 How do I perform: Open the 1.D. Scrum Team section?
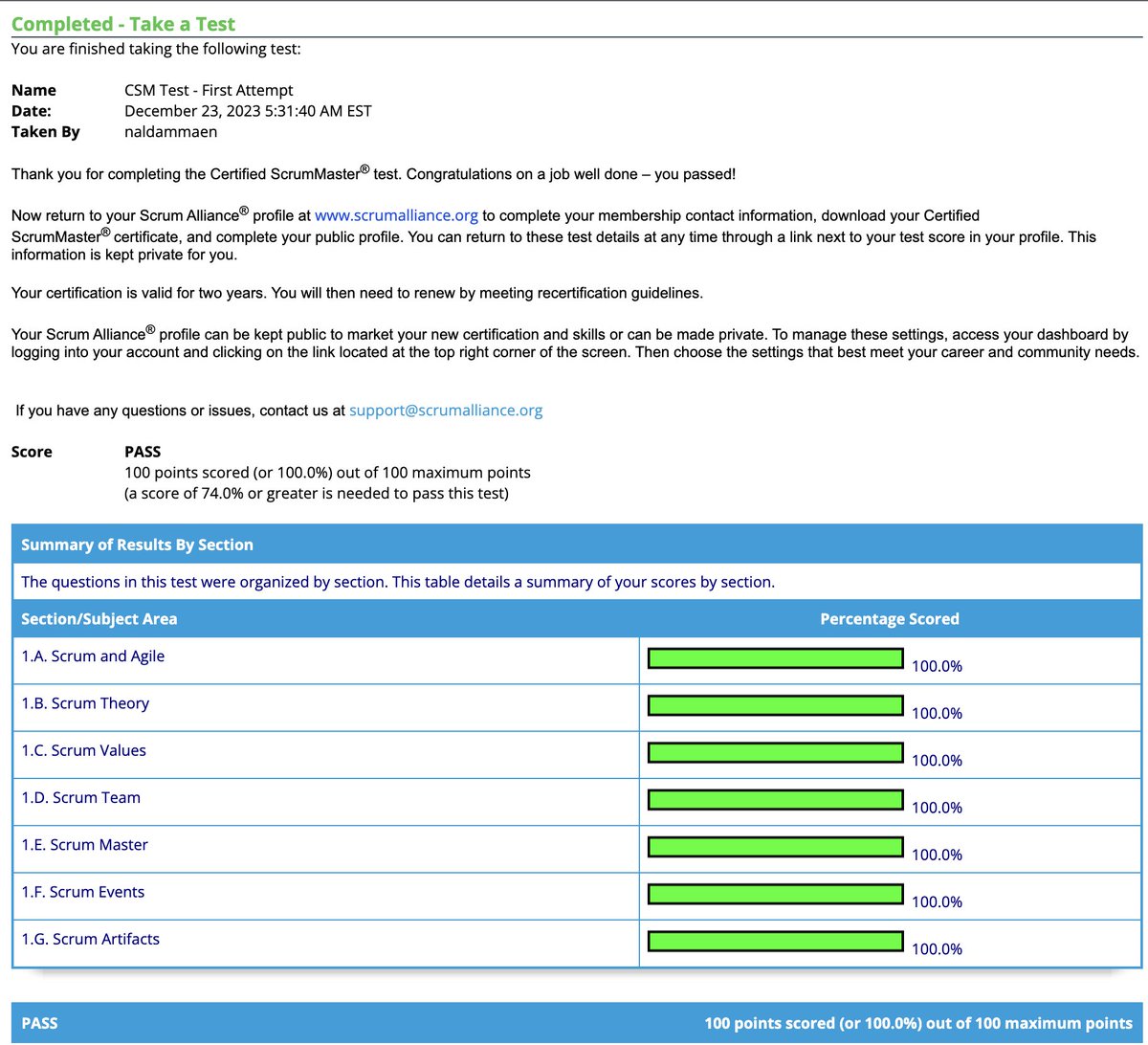81,797
